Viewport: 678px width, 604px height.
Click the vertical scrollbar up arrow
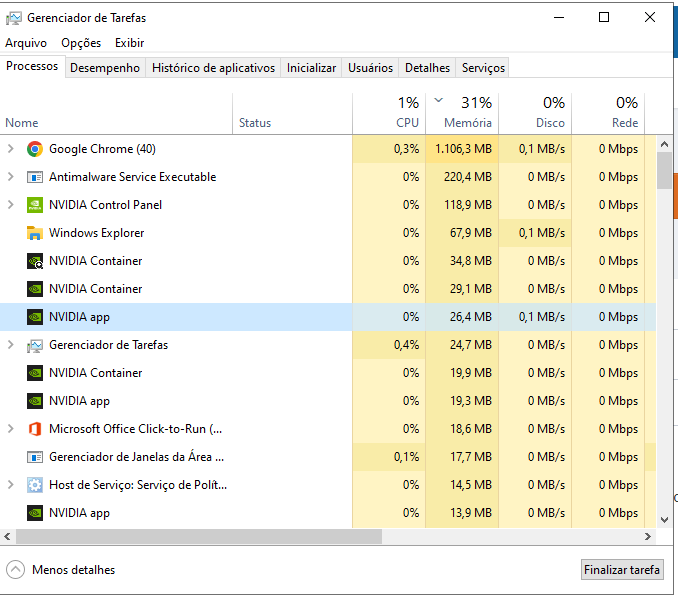point(664,144)
